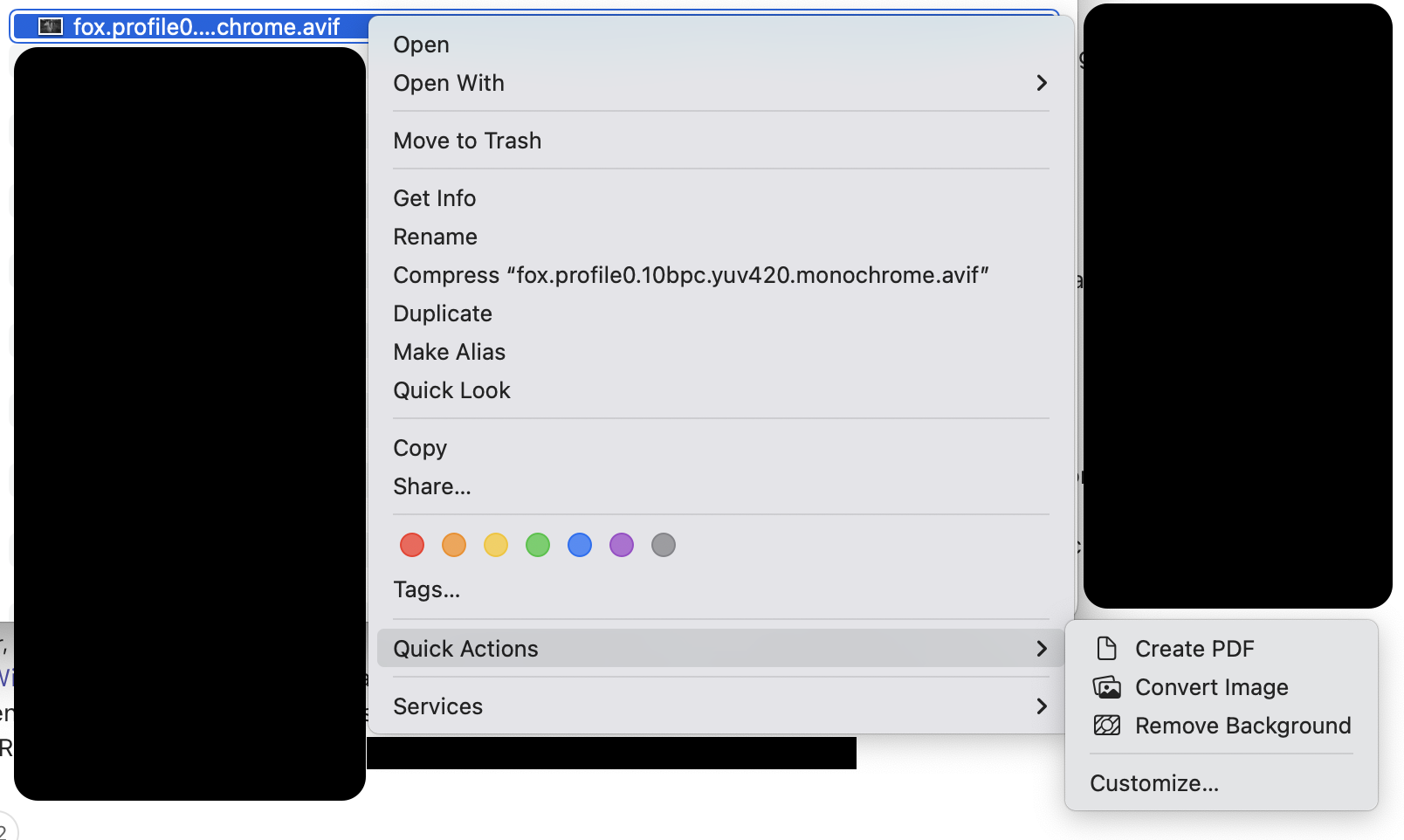This screenshot has width=1404, height=840.
Task: Apply the orange tag color
Action: coord(454,545)
